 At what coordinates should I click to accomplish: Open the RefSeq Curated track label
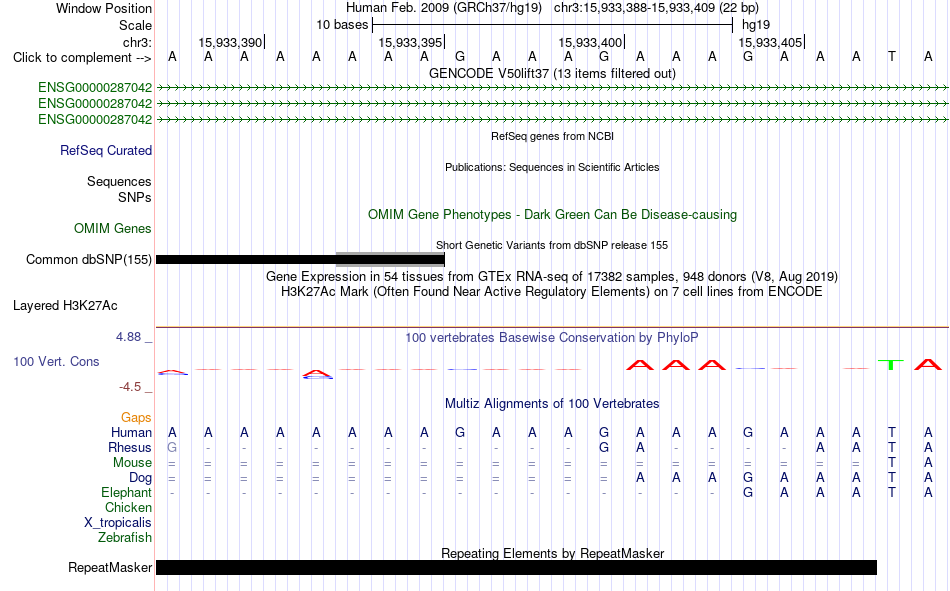106,150
